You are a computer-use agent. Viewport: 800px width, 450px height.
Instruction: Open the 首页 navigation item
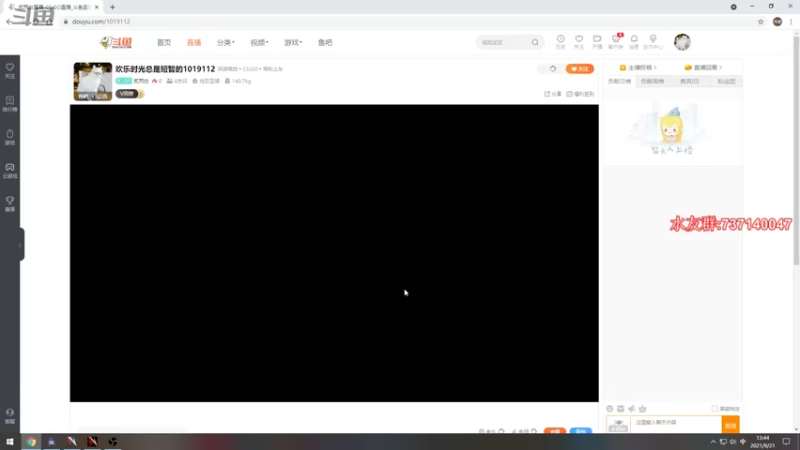click(164, 42)
